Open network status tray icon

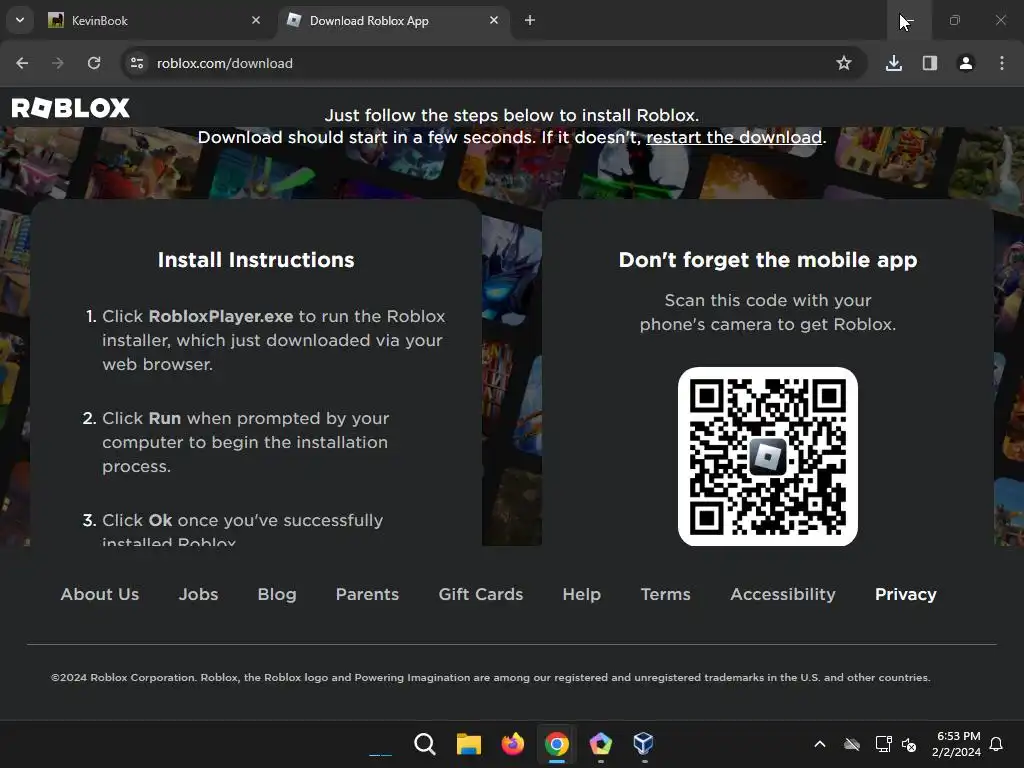pyautogui.click(x=883, y=744)
